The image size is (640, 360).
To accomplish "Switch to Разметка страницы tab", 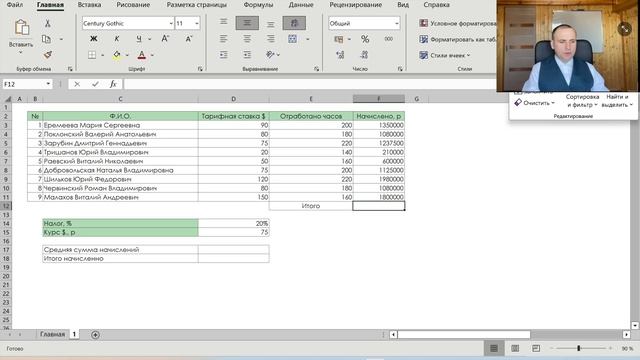I will pyautogui.click(x=196, y=5).
